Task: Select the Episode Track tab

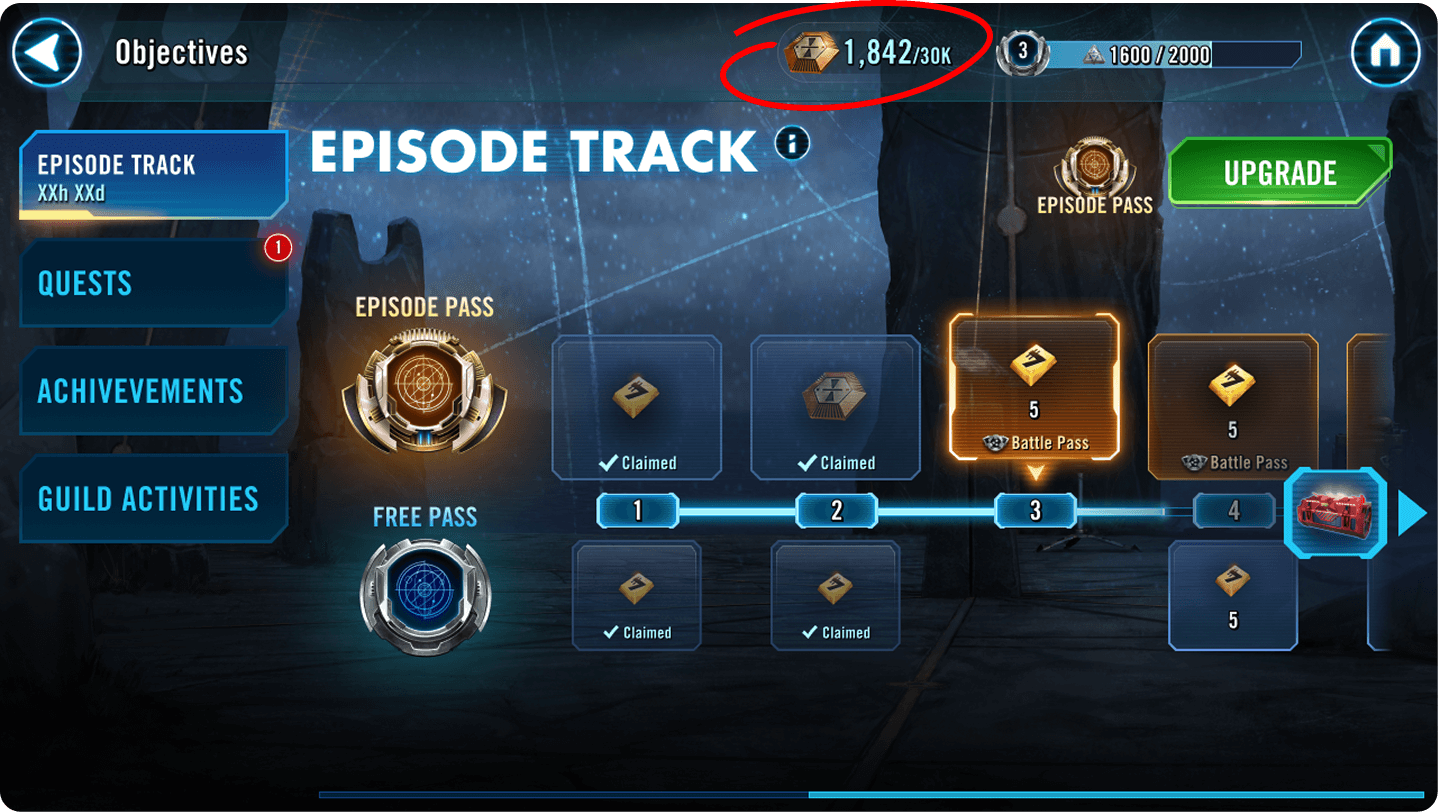Action: [x=154, y=175]
